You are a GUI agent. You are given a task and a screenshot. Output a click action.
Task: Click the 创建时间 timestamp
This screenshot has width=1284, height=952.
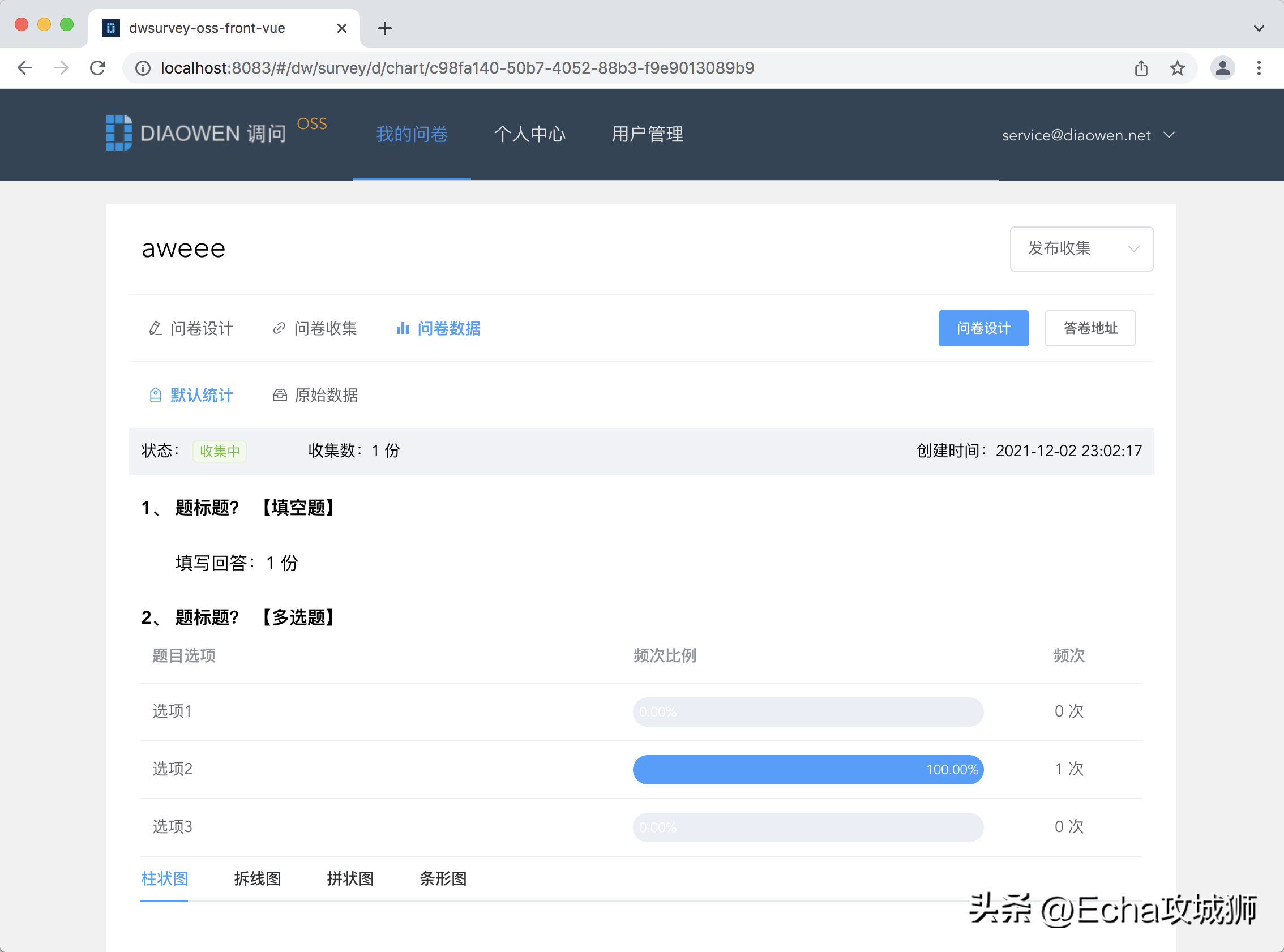point(1029,451)
